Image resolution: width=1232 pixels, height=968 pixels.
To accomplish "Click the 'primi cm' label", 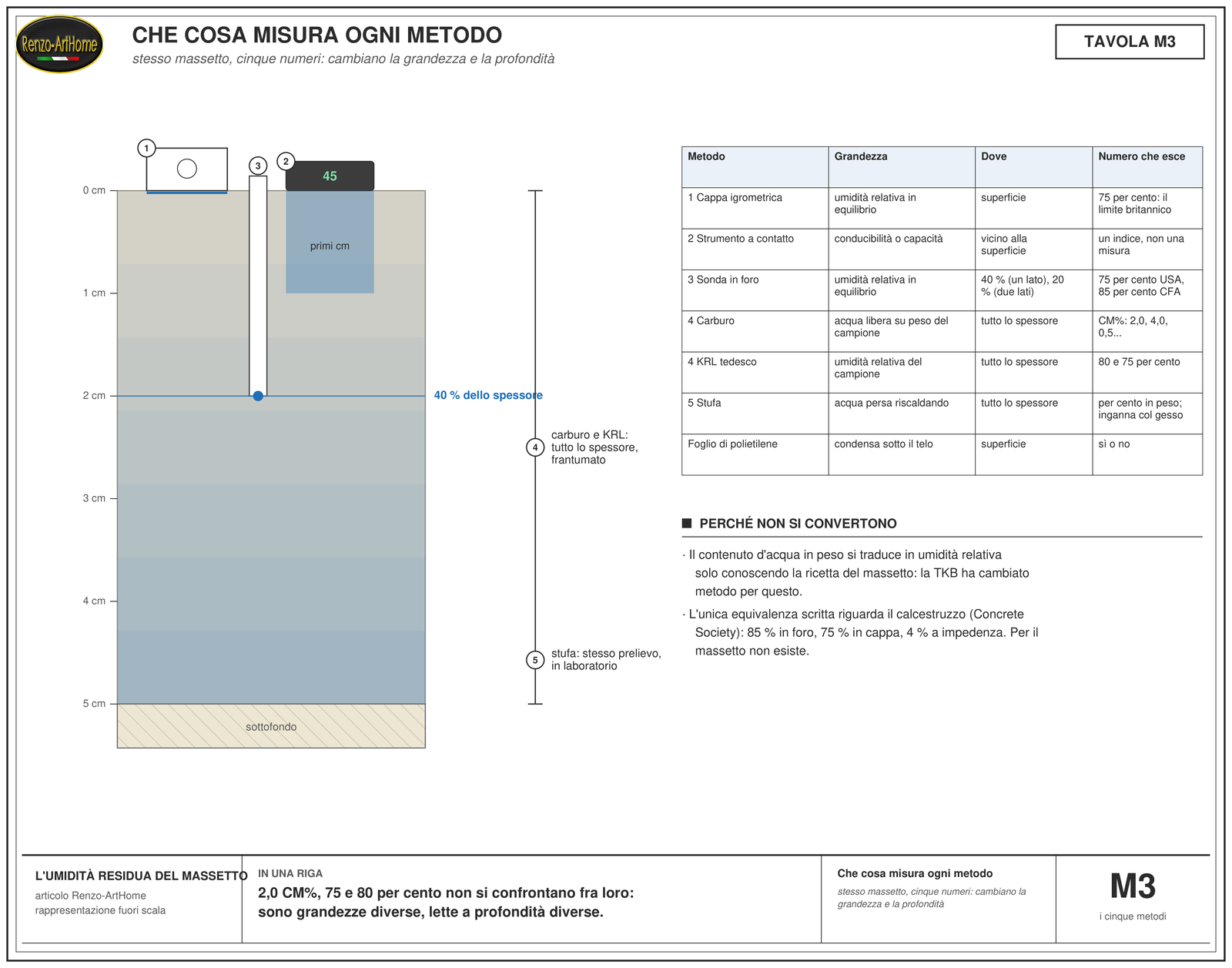I will 330,246.
